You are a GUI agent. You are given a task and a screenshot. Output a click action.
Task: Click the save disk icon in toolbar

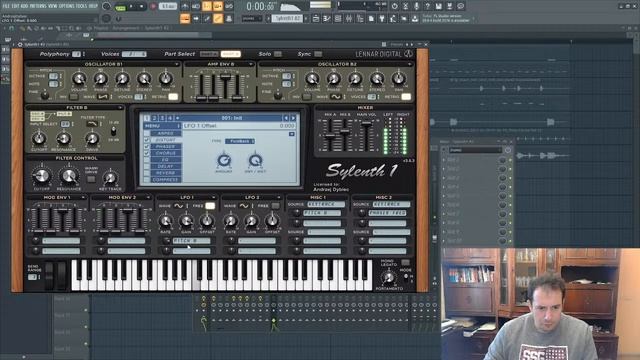point(438,6)
